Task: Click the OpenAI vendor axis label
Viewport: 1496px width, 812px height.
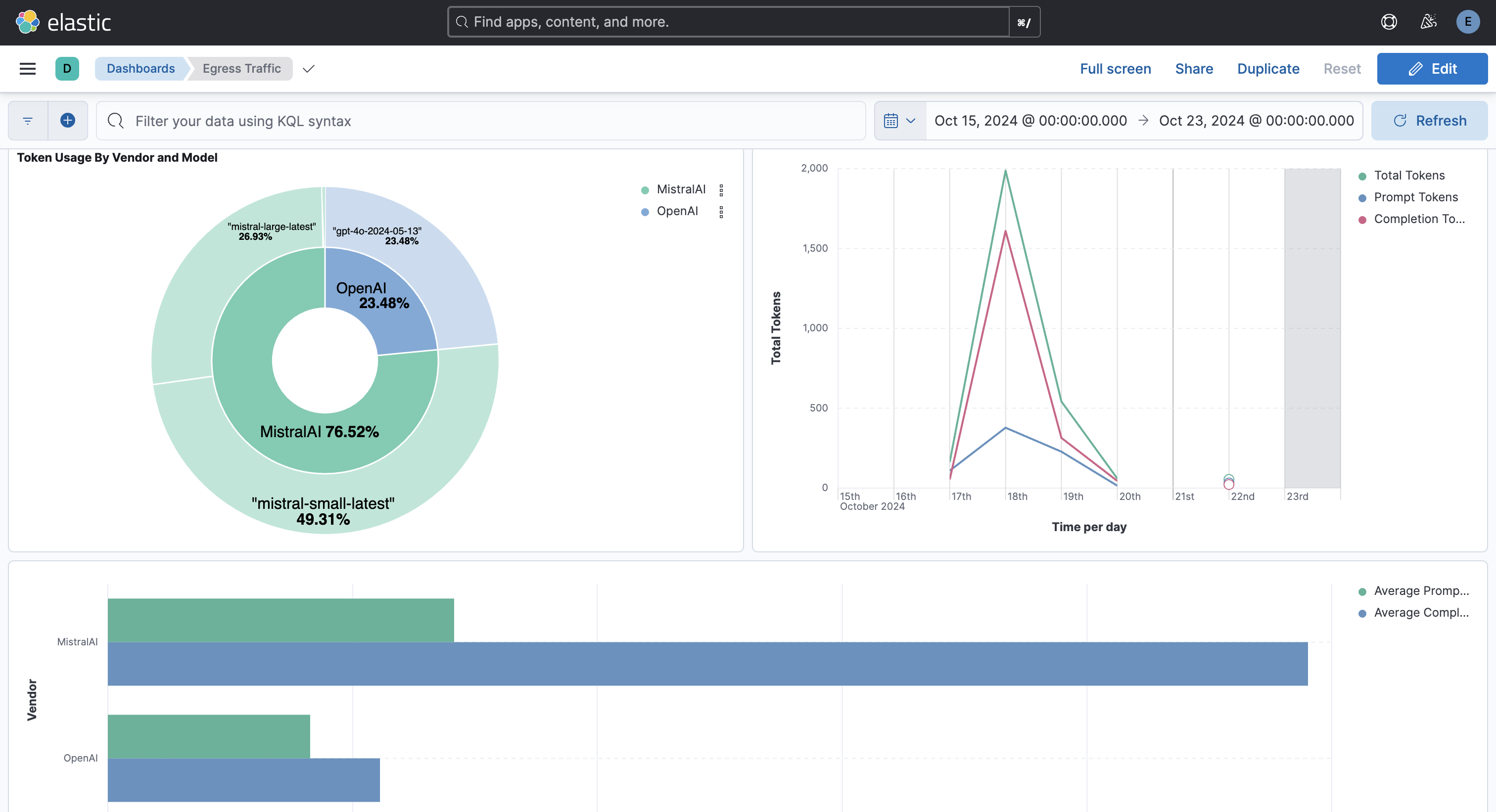Action: [81, 758]
